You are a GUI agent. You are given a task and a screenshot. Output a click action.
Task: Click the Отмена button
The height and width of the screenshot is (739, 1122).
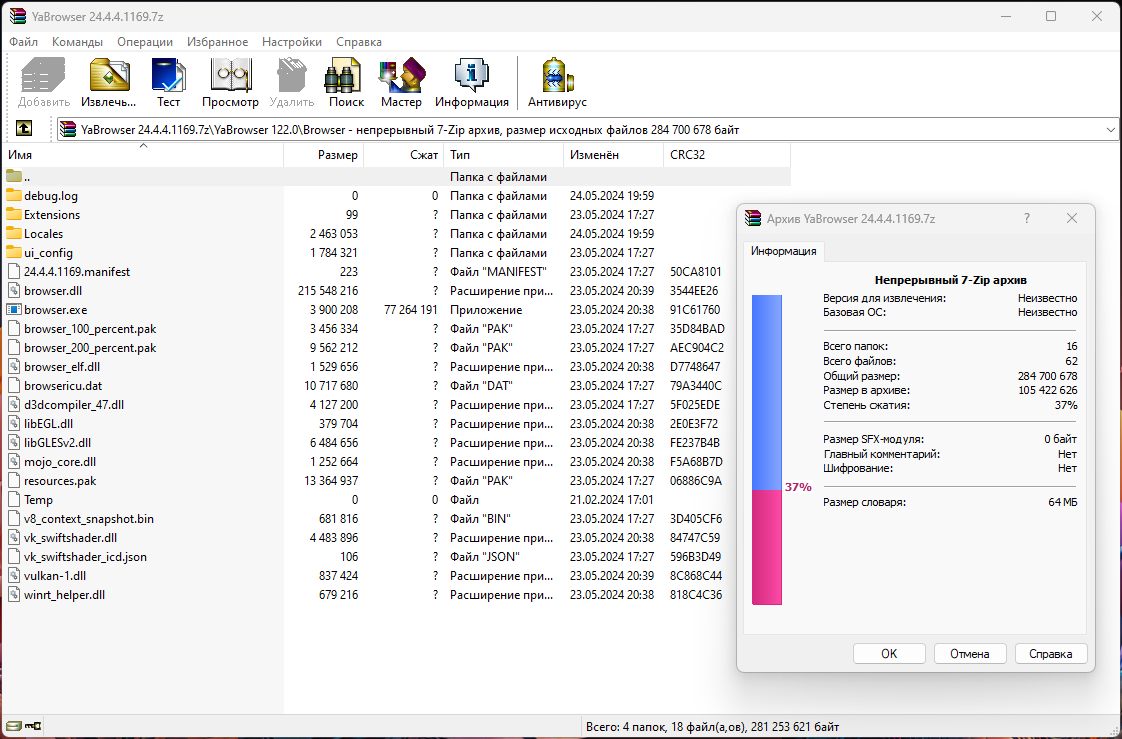click(970, 653)
